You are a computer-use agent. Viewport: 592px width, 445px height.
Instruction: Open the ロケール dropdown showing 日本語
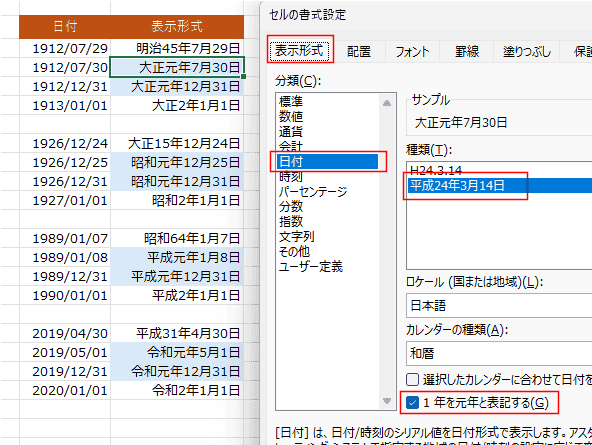tap(499, 305)
